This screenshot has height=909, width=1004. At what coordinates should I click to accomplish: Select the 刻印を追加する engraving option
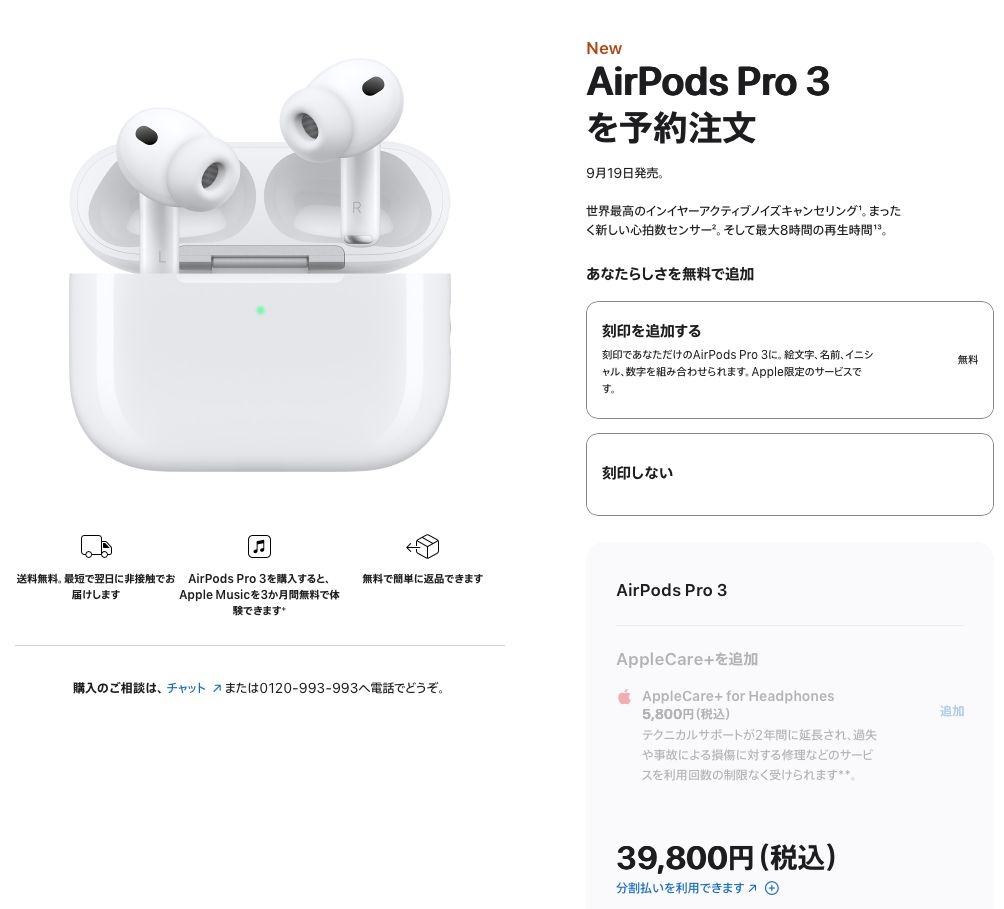(789, 360)
